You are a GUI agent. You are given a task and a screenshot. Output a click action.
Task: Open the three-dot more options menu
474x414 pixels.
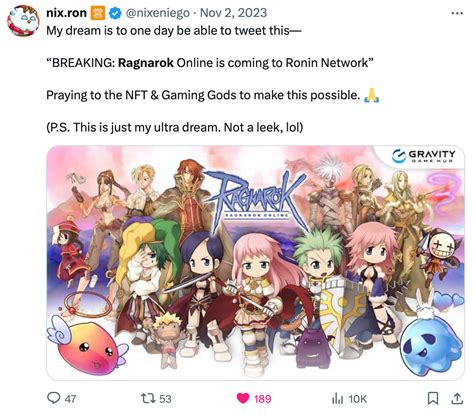point(457,13)
